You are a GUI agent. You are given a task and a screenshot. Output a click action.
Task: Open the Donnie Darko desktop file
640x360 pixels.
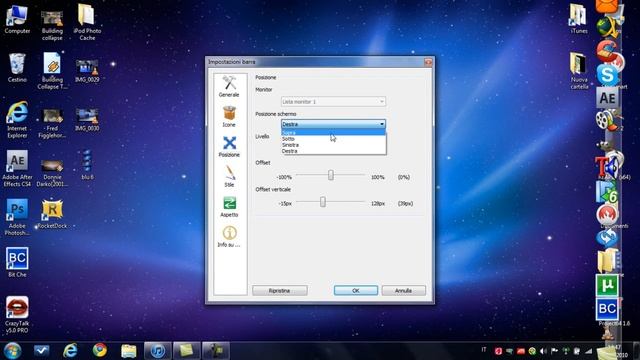[52, 172]
